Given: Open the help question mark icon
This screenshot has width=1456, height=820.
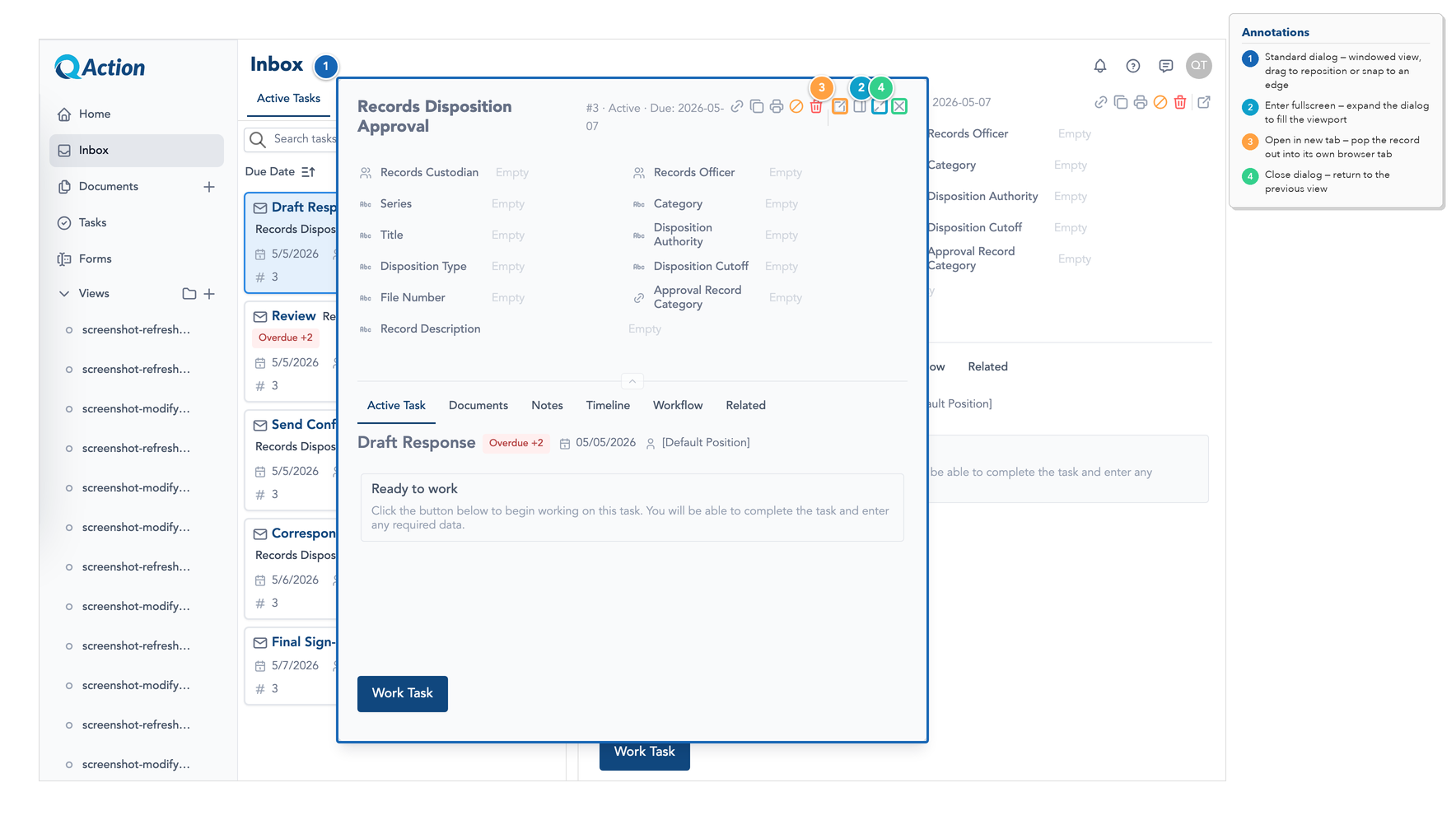Looking at the screenshot, I should [1133, 66].
